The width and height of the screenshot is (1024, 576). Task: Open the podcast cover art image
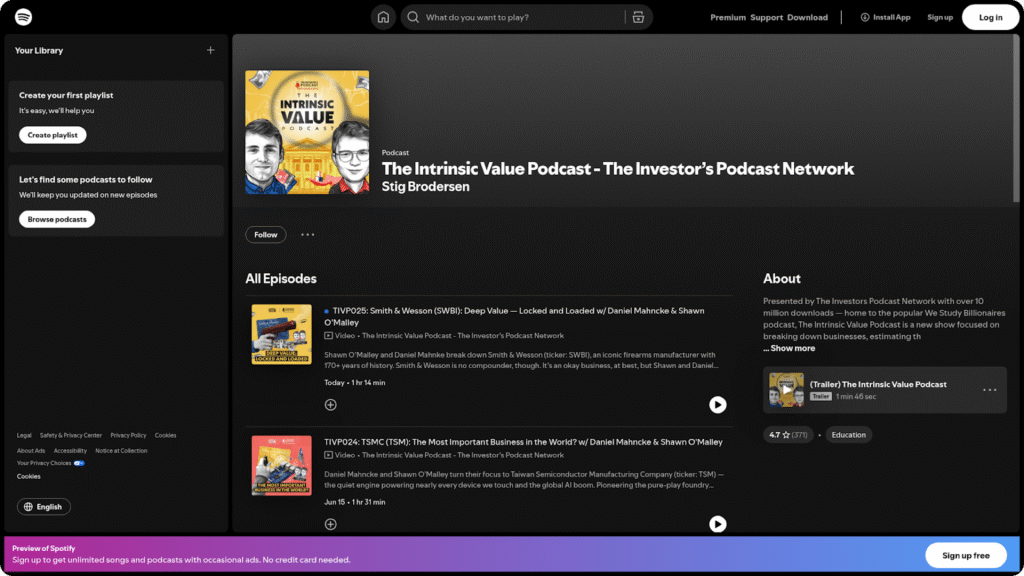307,133
